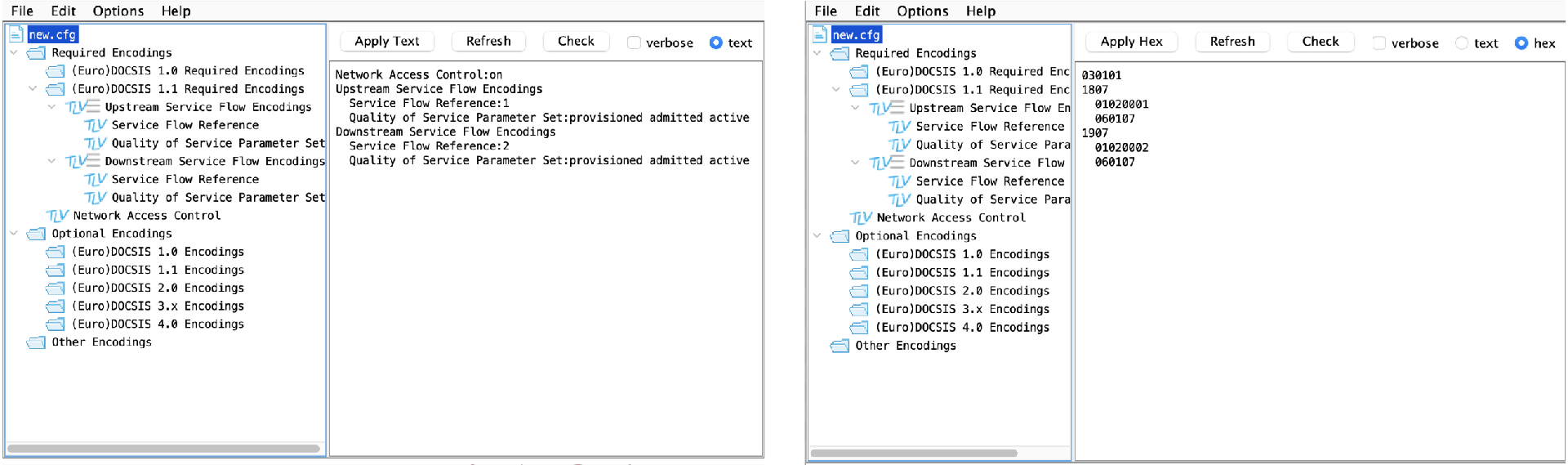This screenshot has width=1568, height=465.
Task: Enable verbose checkbox in right window
Action: 1379,42
